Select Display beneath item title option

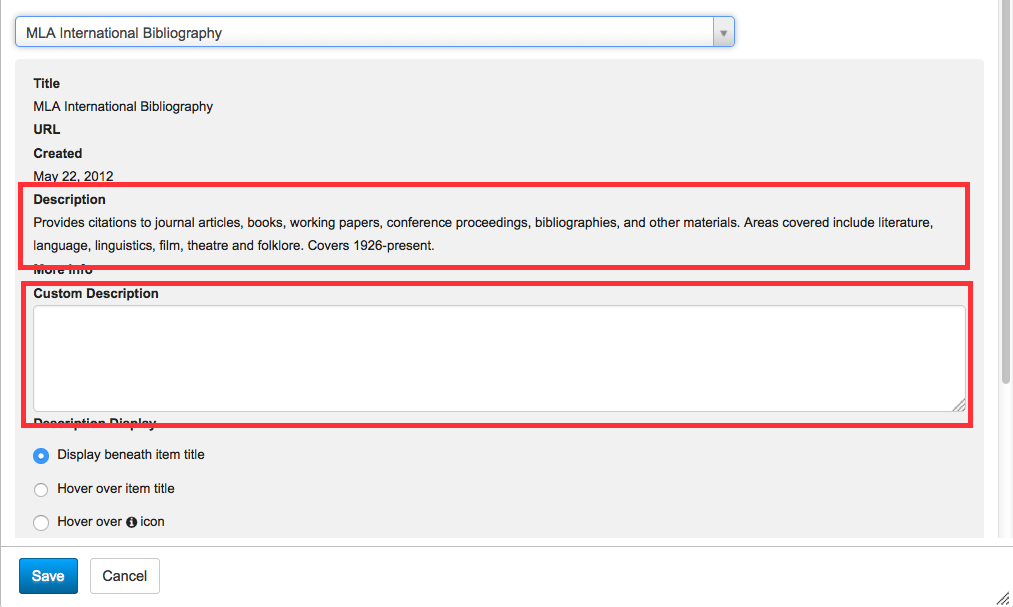(41, 456)
